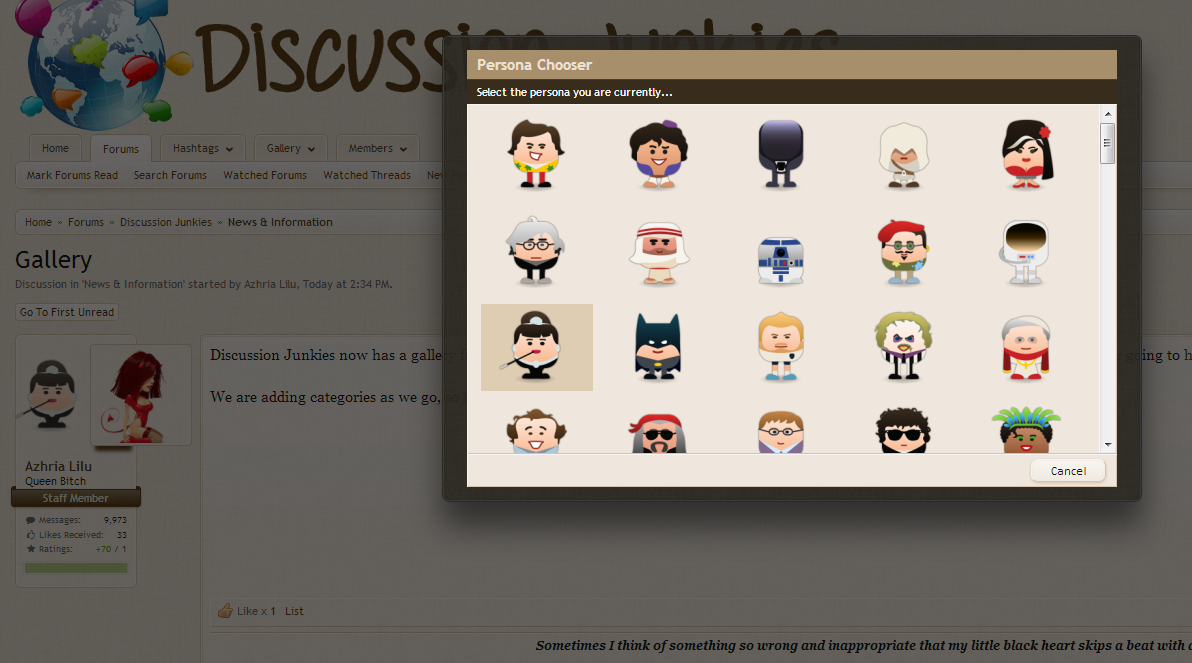Go to Watched Forums
1192x663 pixels.
pos(265,175)
